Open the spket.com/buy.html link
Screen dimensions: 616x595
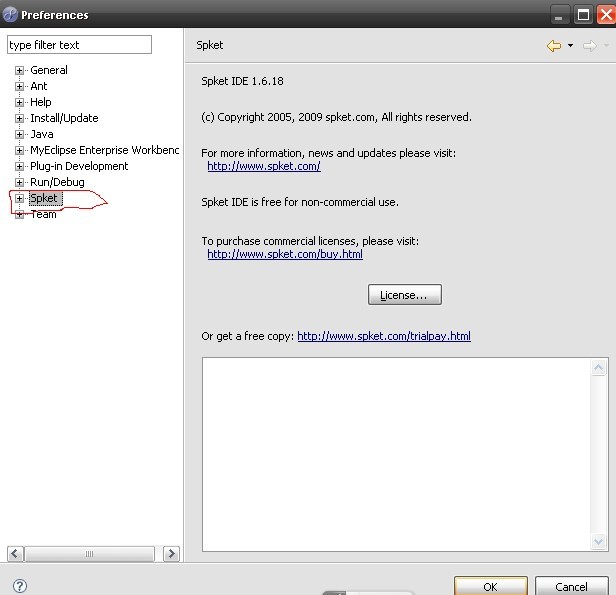(285, 254)
